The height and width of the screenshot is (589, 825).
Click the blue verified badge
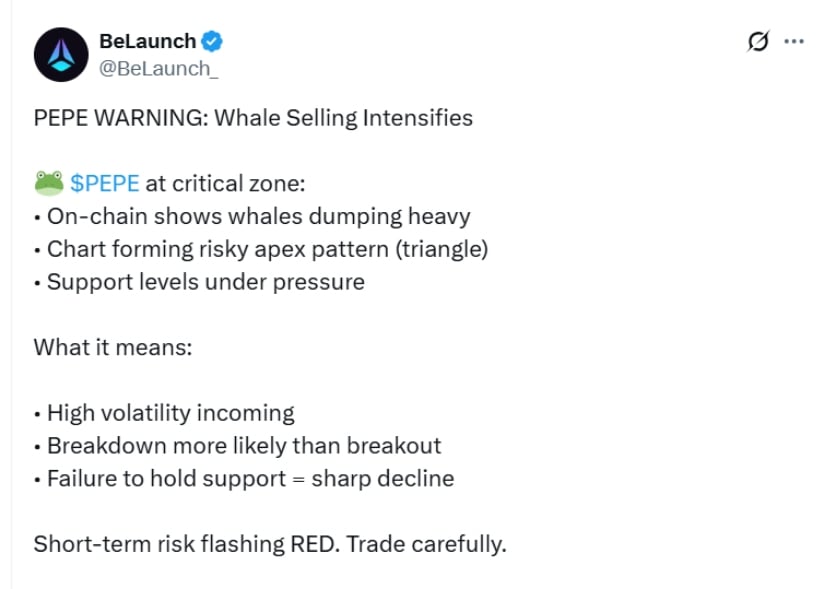click(x=213, y=42)
